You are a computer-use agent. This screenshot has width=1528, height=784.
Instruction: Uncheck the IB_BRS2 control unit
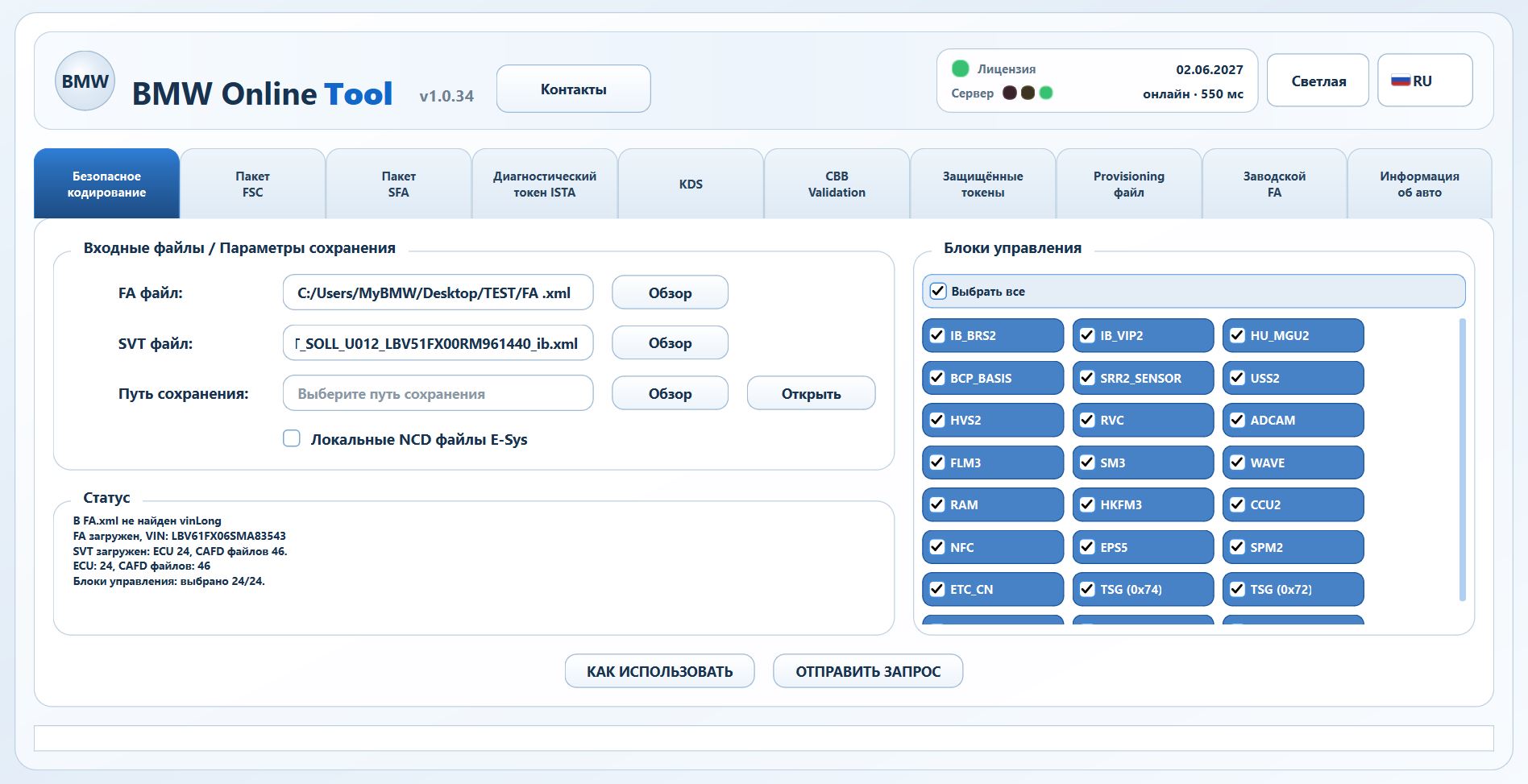point(937,335)
